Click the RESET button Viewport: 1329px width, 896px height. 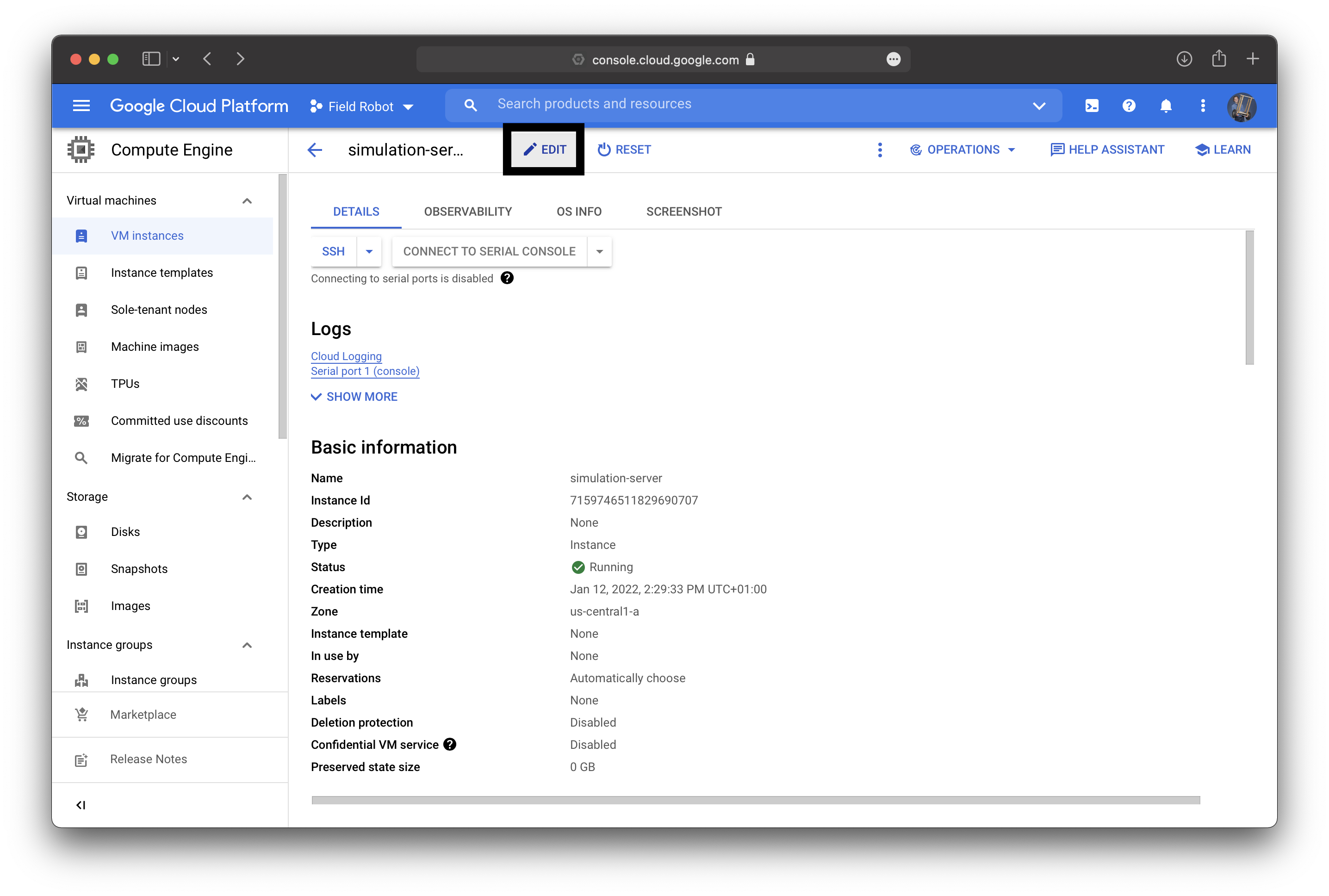624,149
